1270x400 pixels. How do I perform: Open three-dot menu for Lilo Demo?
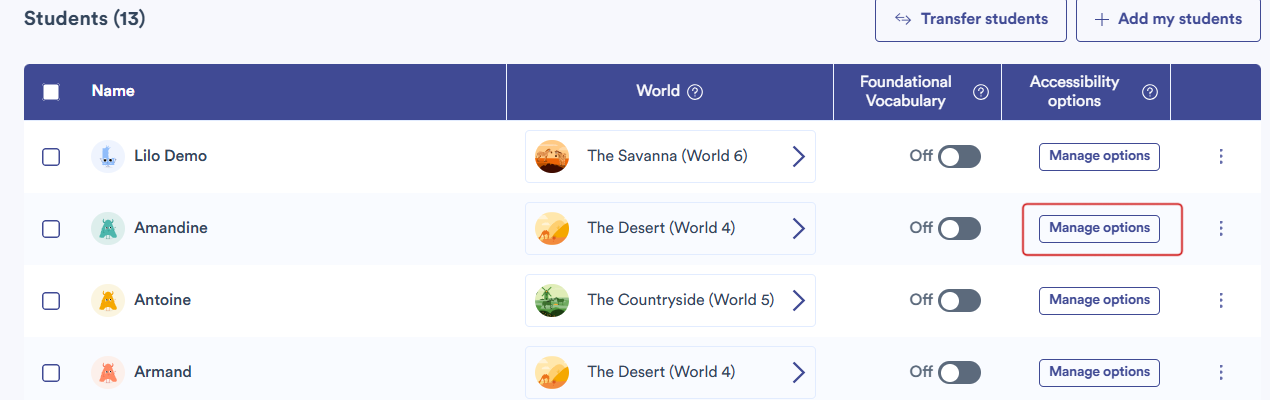(1220, 156)
